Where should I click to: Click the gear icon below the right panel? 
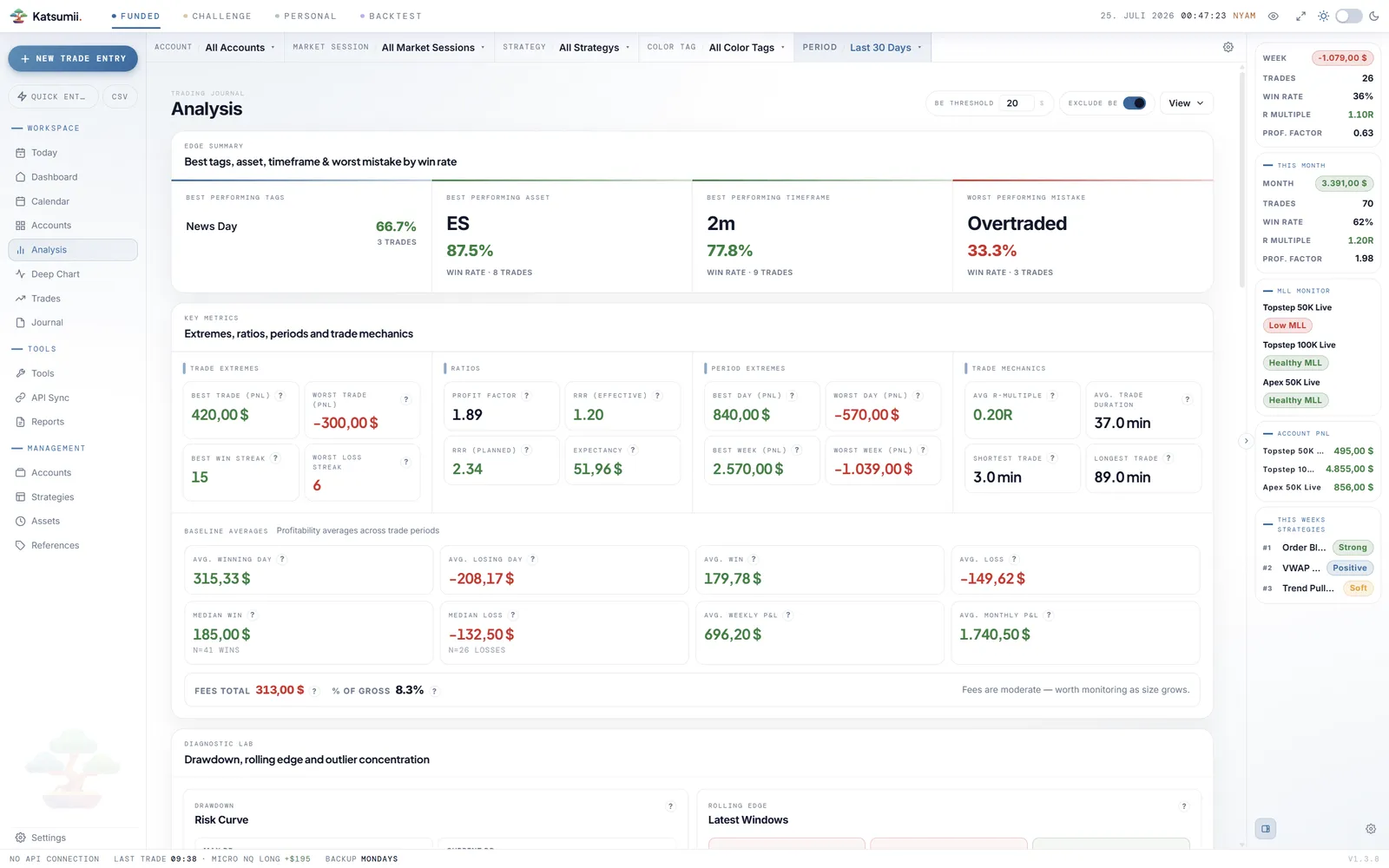point(1371,829)
